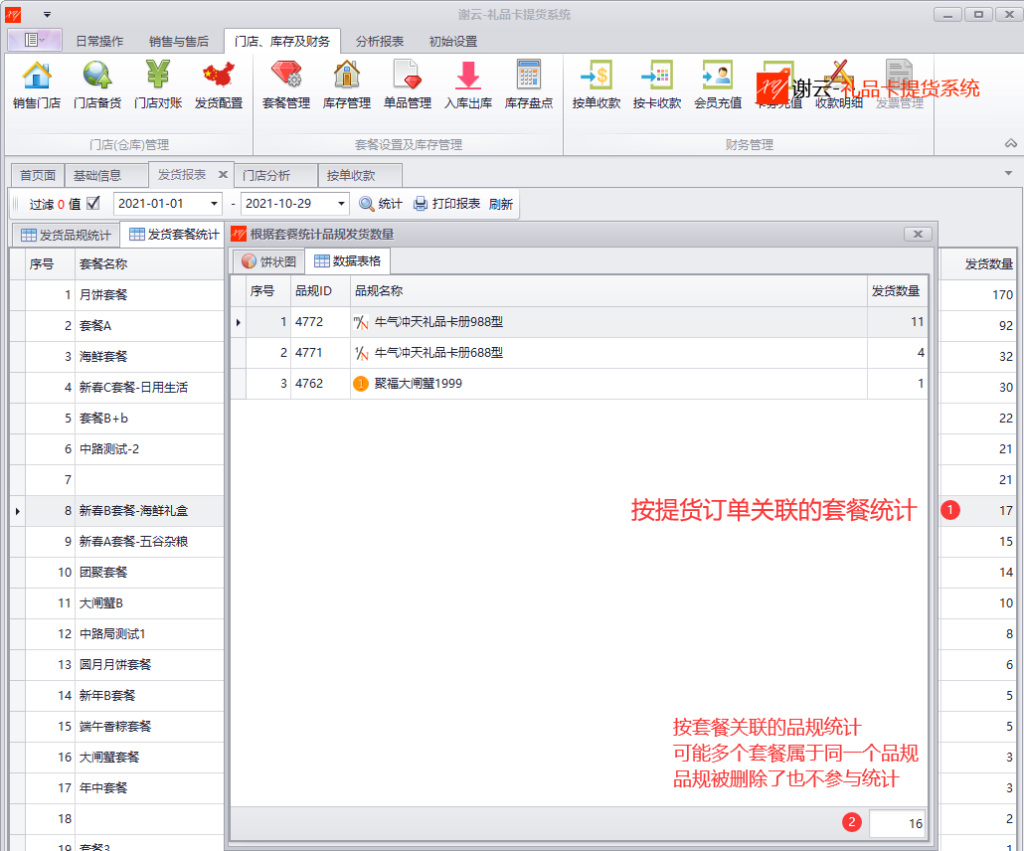The height and width of the screenshot is (851, 1024).
Task: Open 套餐管理 ruby icon
Action: [286, 75]
